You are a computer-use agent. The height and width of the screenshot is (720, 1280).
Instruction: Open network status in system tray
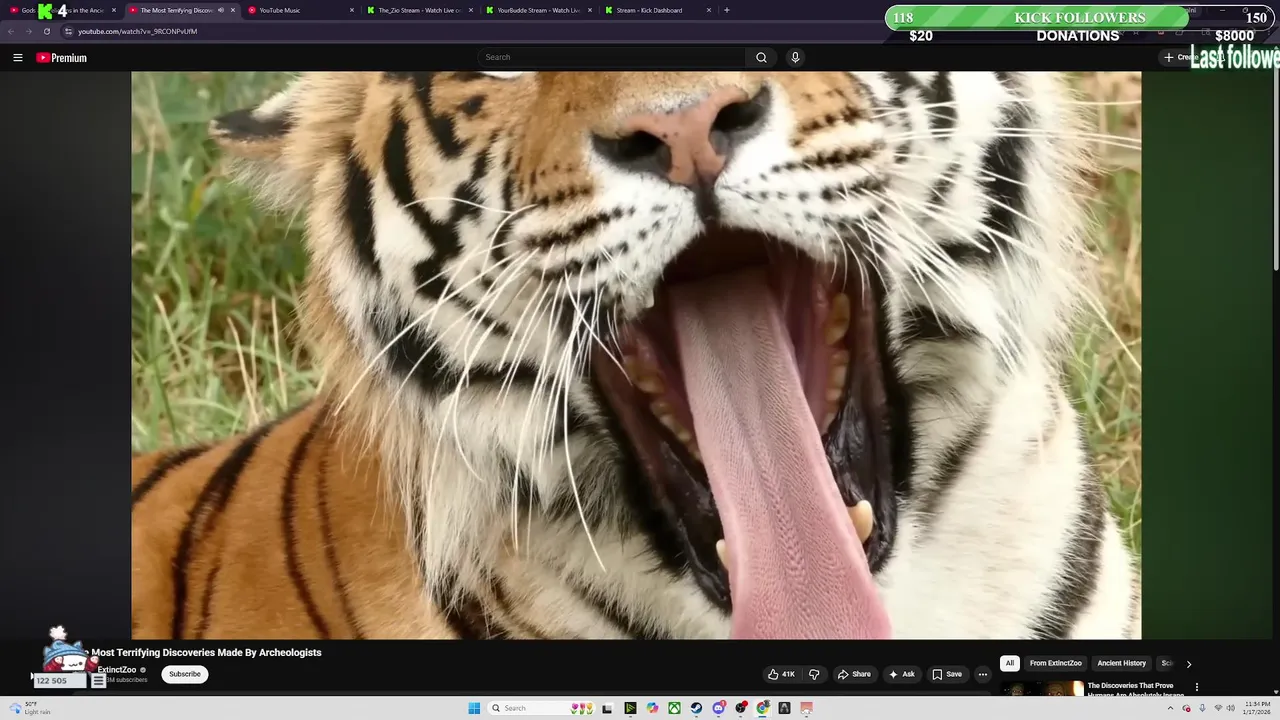click(1218, 708)
